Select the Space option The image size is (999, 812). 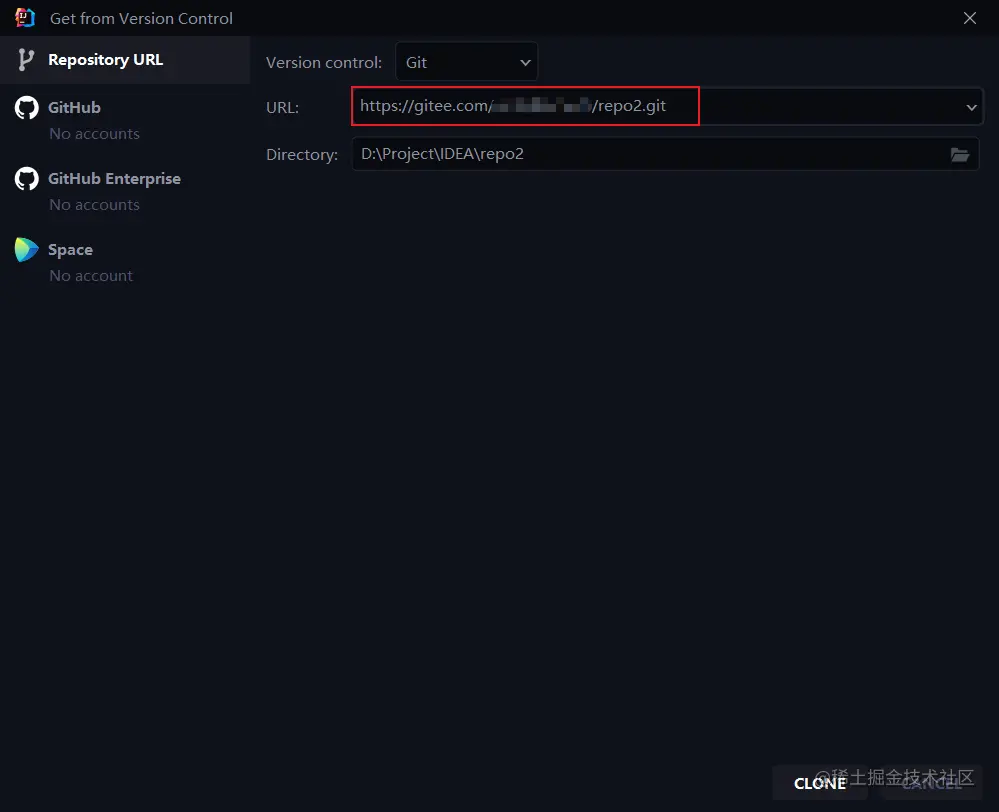tap(70, 250)
